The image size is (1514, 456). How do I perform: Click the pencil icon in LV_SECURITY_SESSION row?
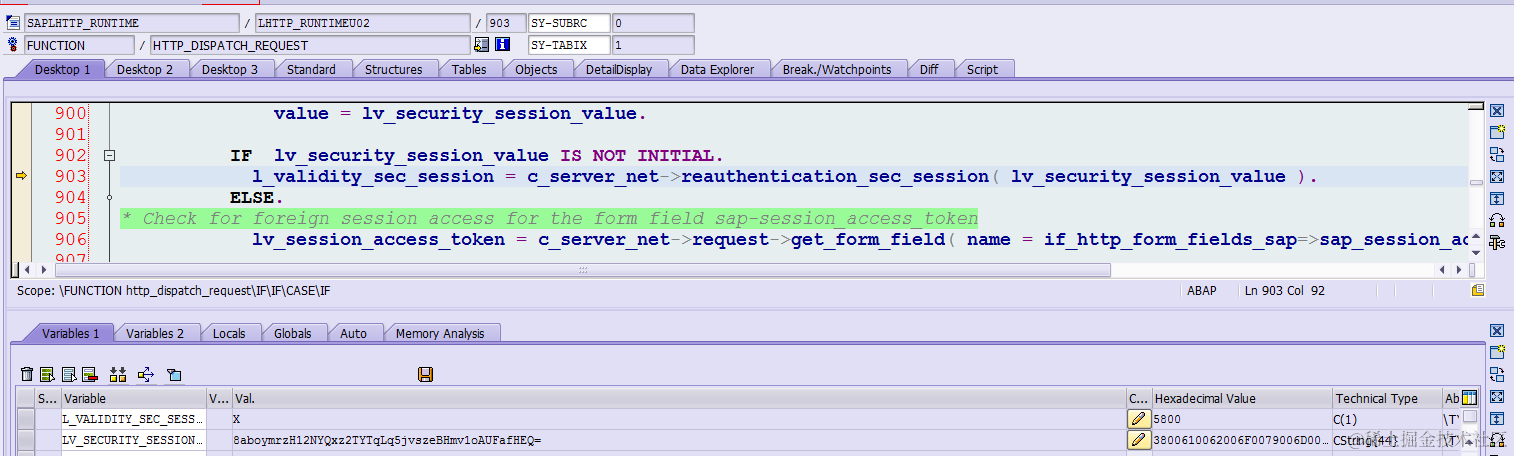coord(1138,440)
